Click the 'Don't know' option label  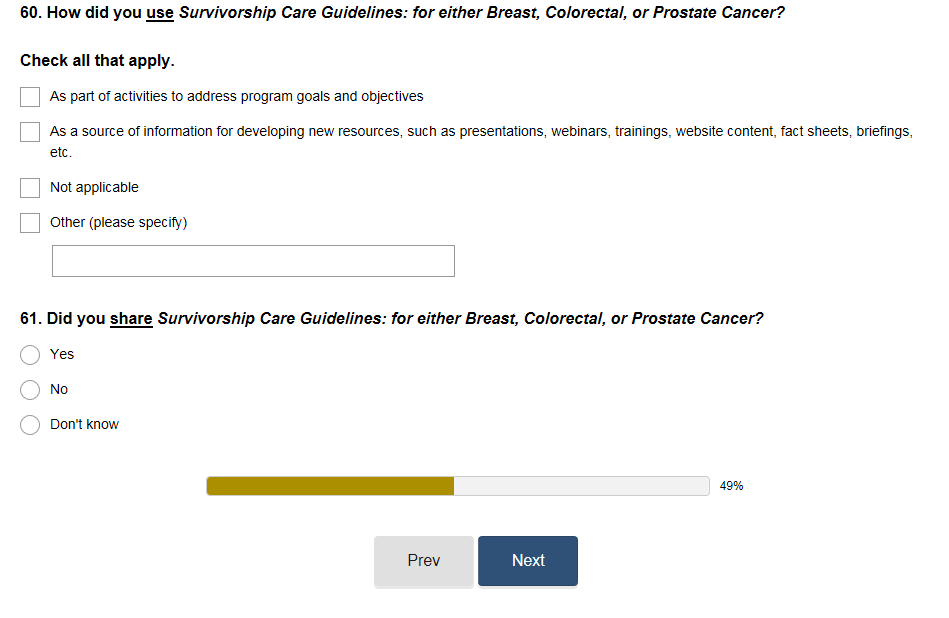(x=84, y=425)
